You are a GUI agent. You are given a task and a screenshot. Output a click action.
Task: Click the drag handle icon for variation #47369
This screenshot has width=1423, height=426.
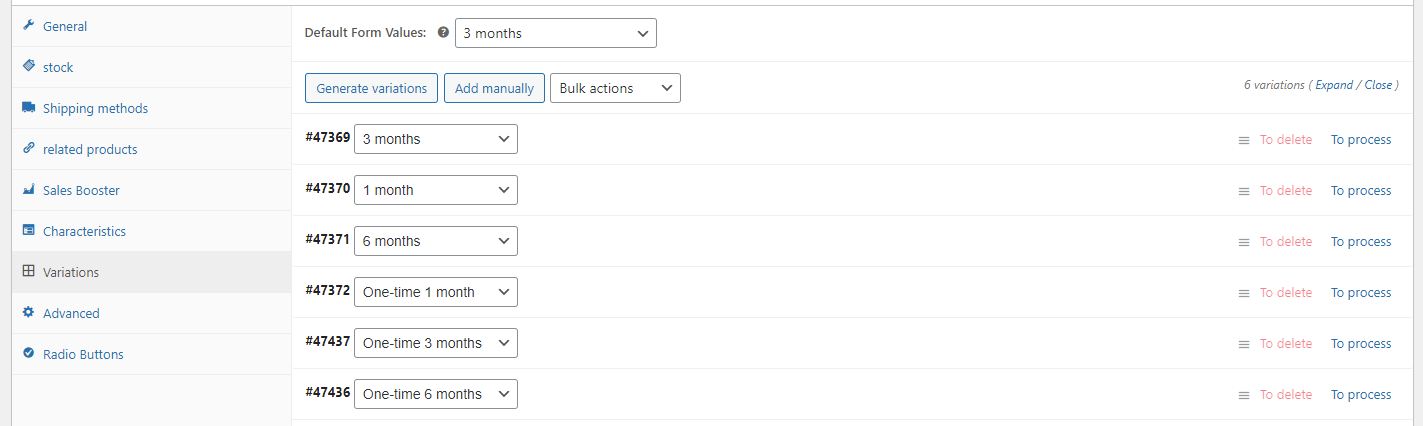(x=1244, y=140)
